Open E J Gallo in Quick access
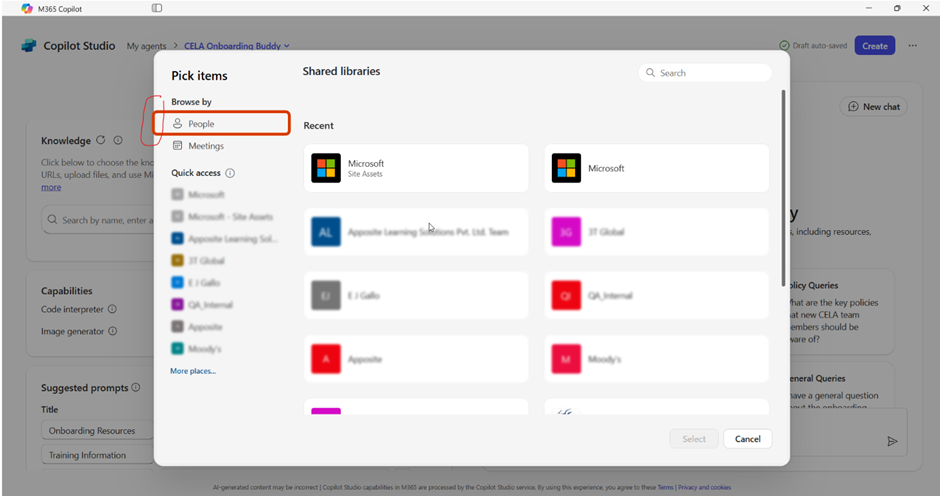Screen dimensions: 940x496 click(x=196, y=282)
